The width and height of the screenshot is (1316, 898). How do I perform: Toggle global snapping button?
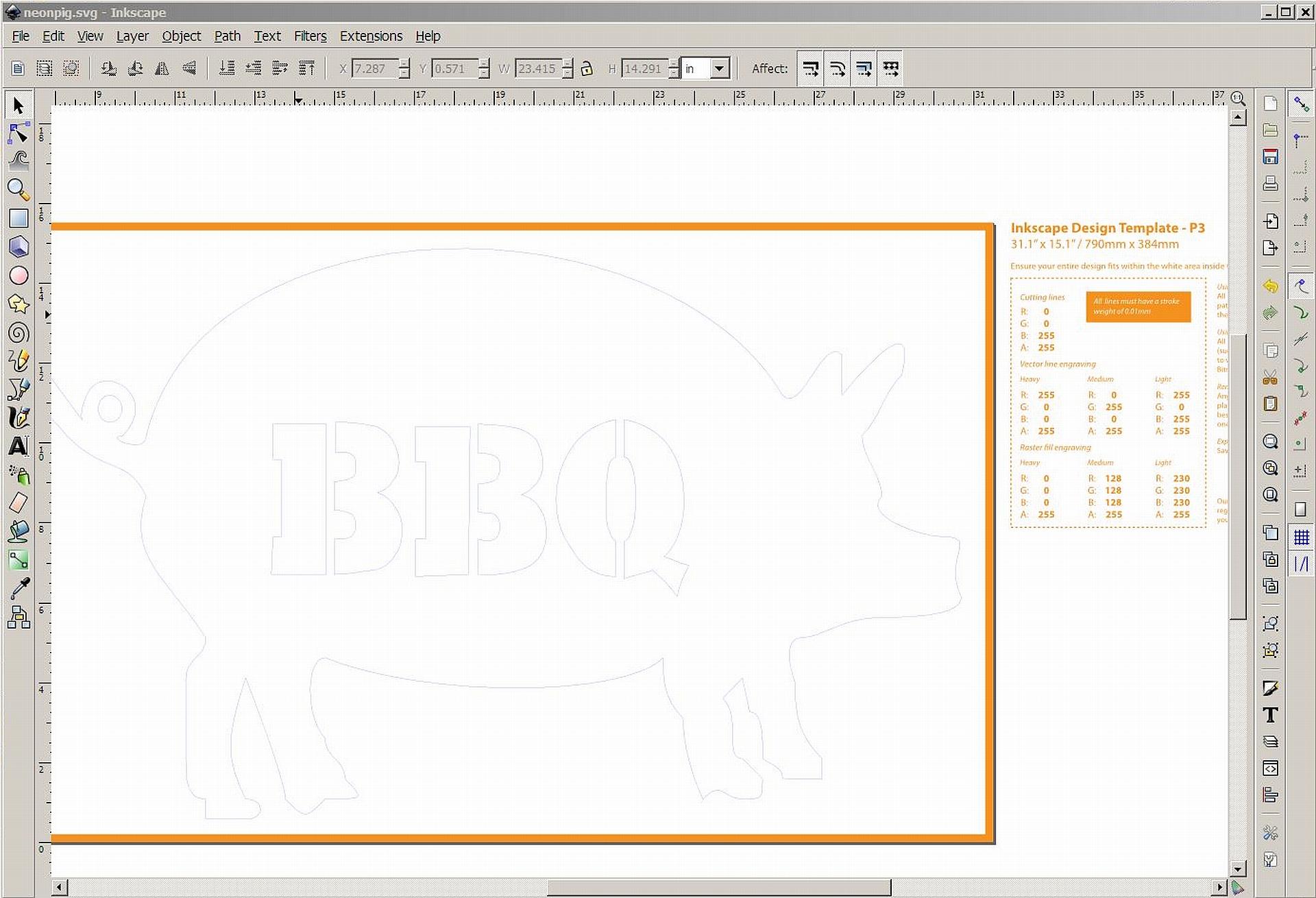1301,105
